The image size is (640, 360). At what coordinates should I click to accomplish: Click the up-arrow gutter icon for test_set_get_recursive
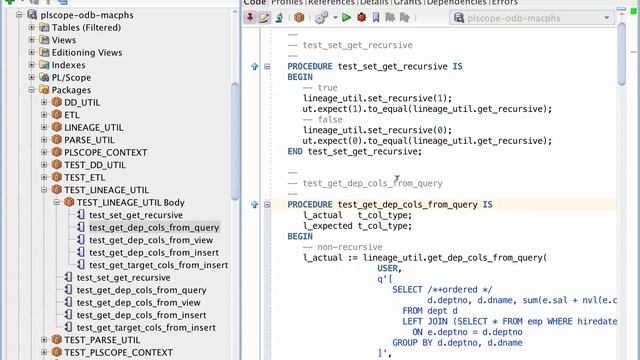255,66
